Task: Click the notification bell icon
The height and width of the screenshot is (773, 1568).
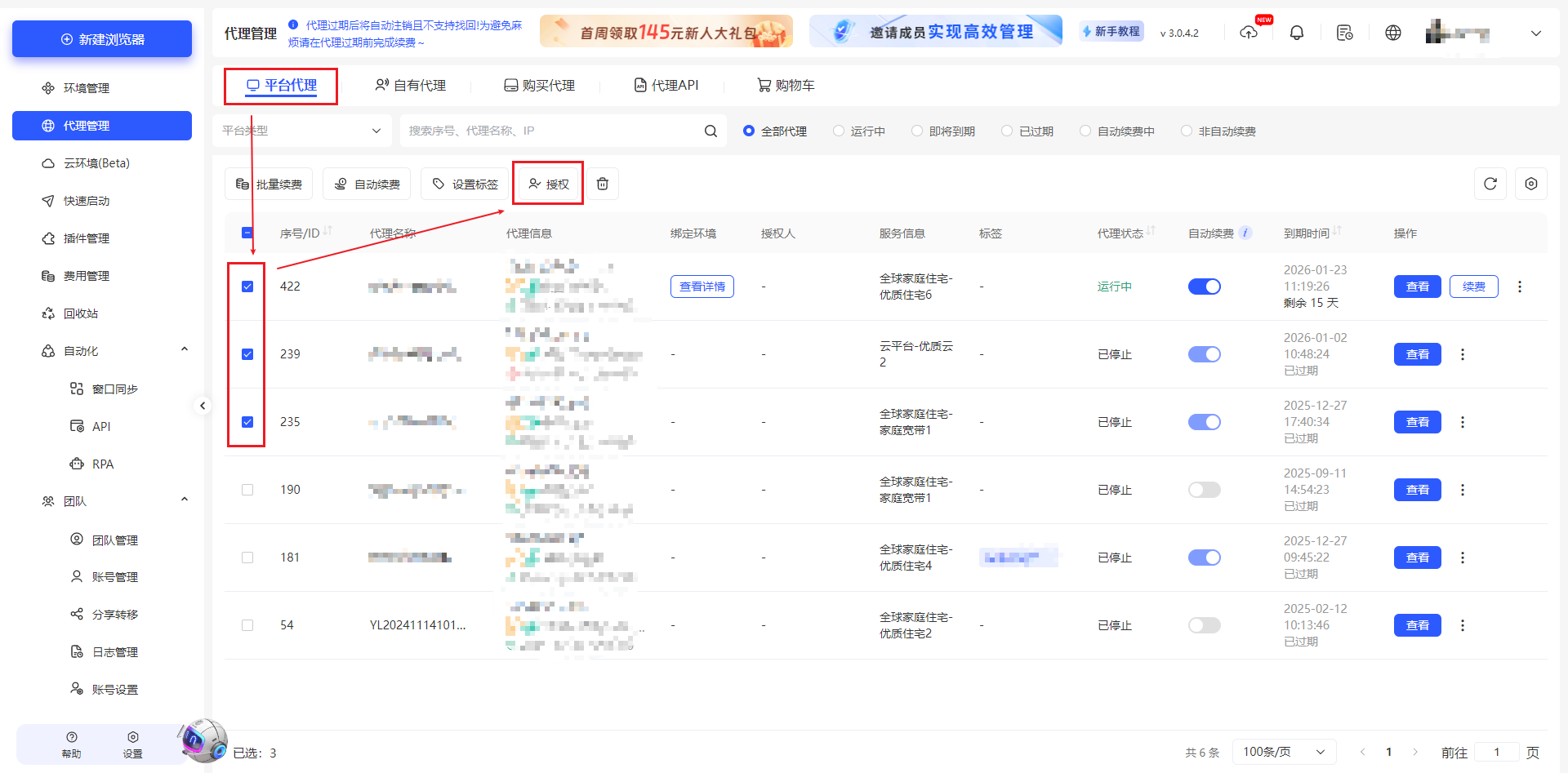Action: tap(1297, 32)
